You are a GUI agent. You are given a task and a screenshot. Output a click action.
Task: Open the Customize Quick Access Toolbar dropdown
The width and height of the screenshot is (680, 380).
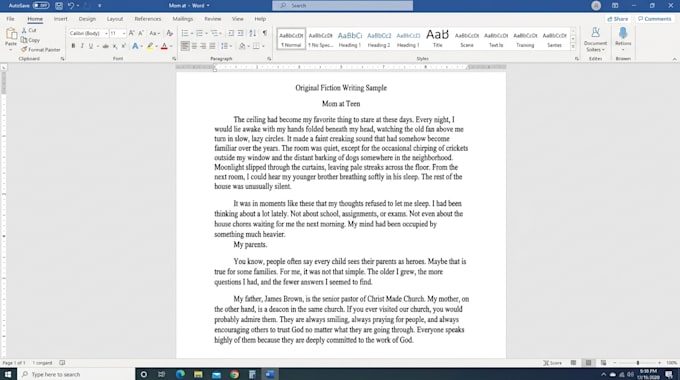tap(100, 6)
